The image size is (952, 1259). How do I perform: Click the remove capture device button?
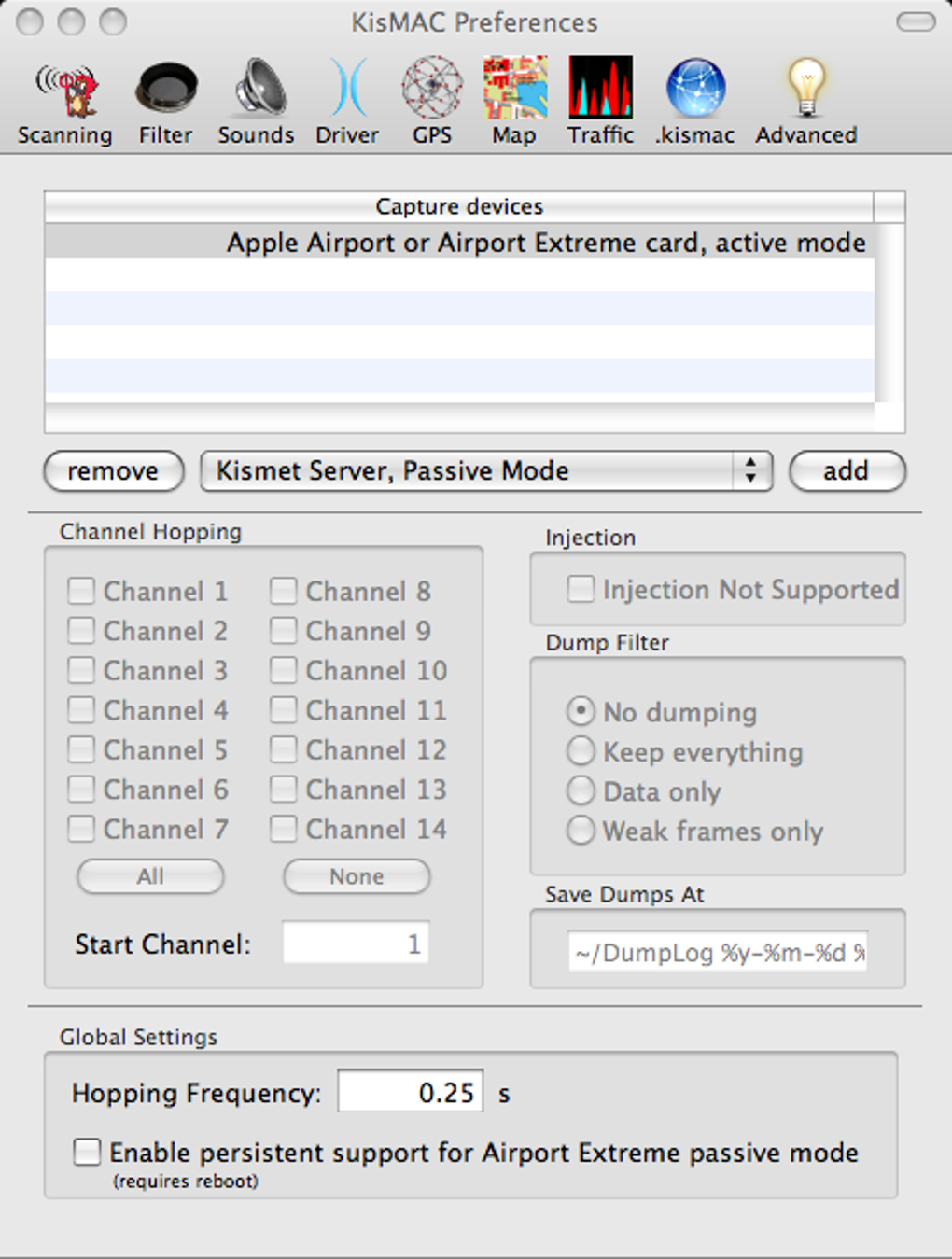tap(113, 471)
